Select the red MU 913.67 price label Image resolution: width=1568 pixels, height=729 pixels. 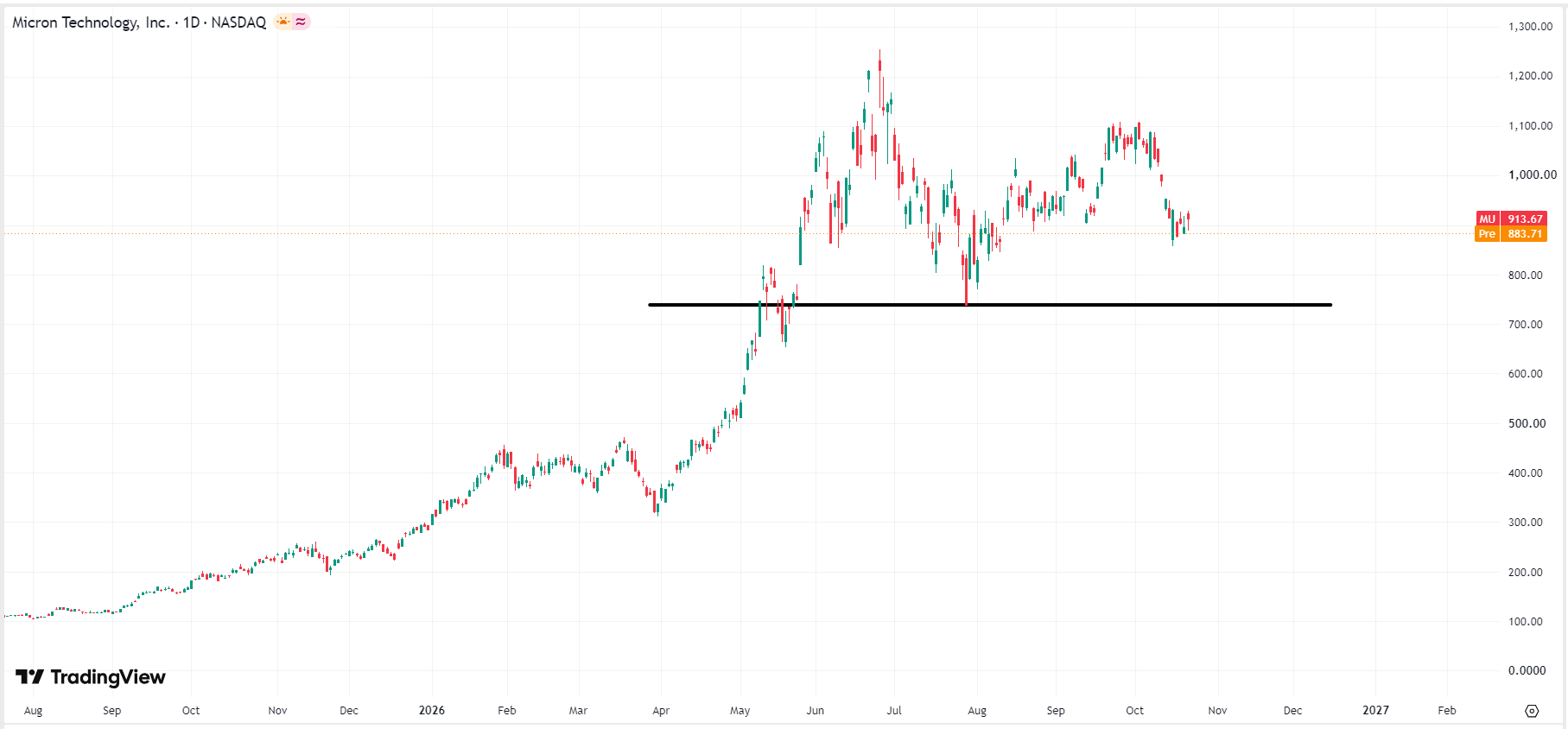(x=1511, y=219)
